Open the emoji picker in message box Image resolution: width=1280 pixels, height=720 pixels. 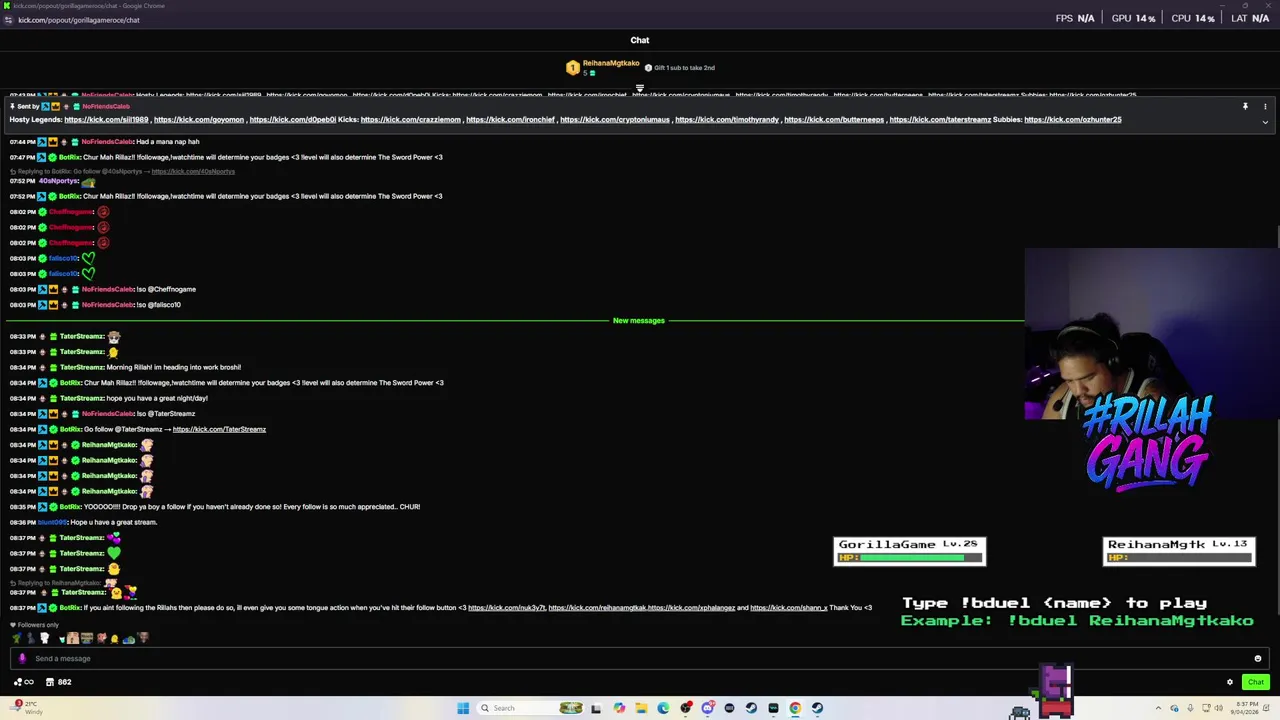(1258, 658)
